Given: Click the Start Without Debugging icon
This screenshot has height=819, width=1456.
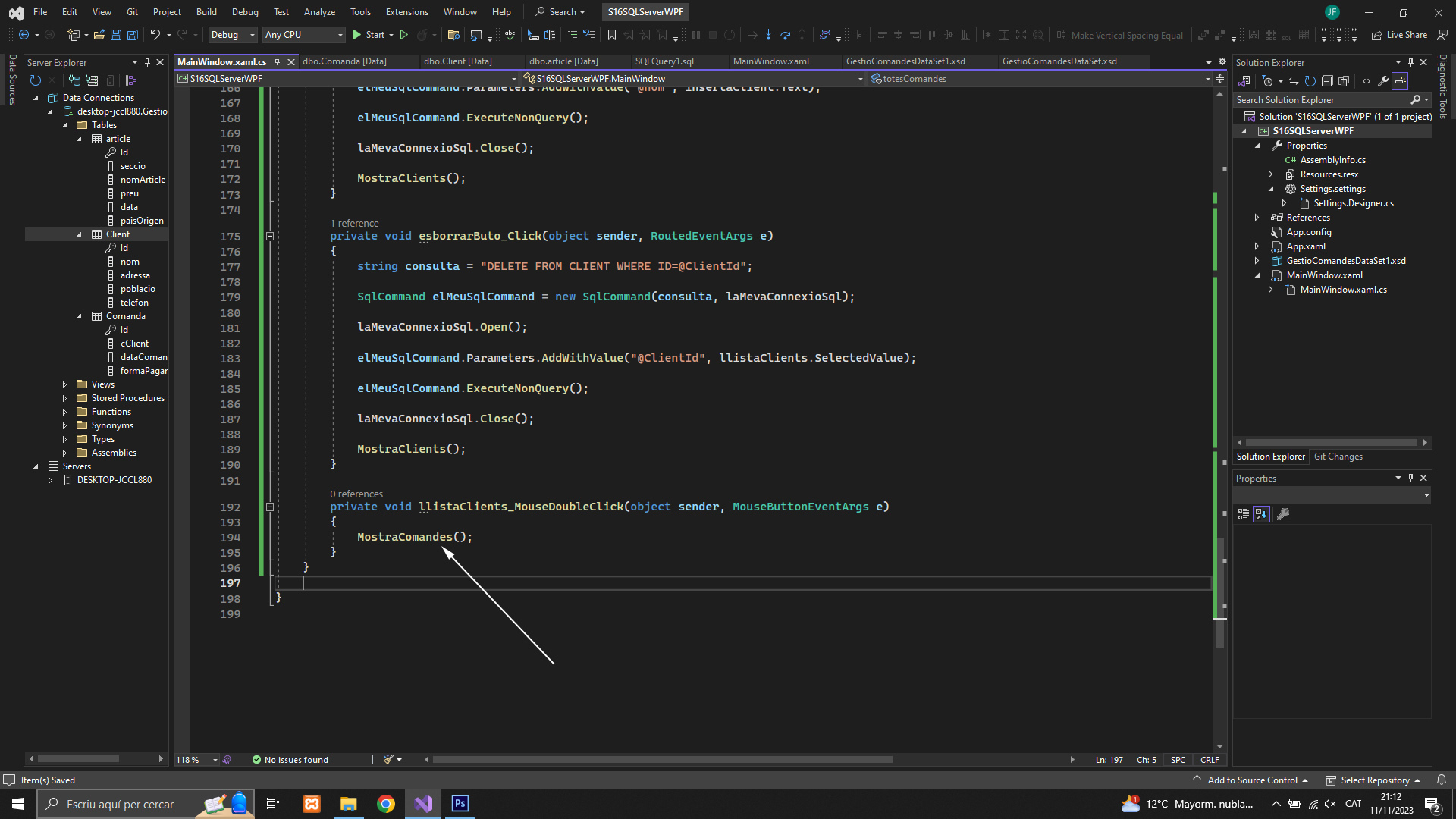Looking at the screenshot, I should click(x=403, y=35).
